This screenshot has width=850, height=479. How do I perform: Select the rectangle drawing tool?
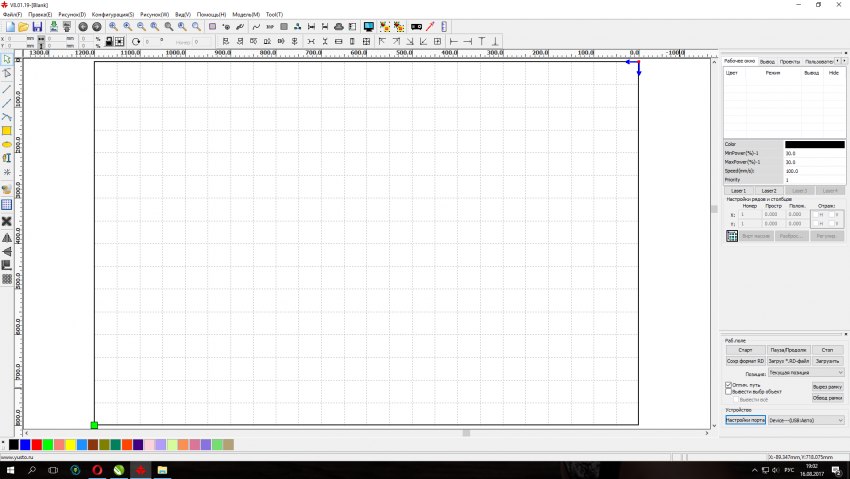click(x=7, y=131)
